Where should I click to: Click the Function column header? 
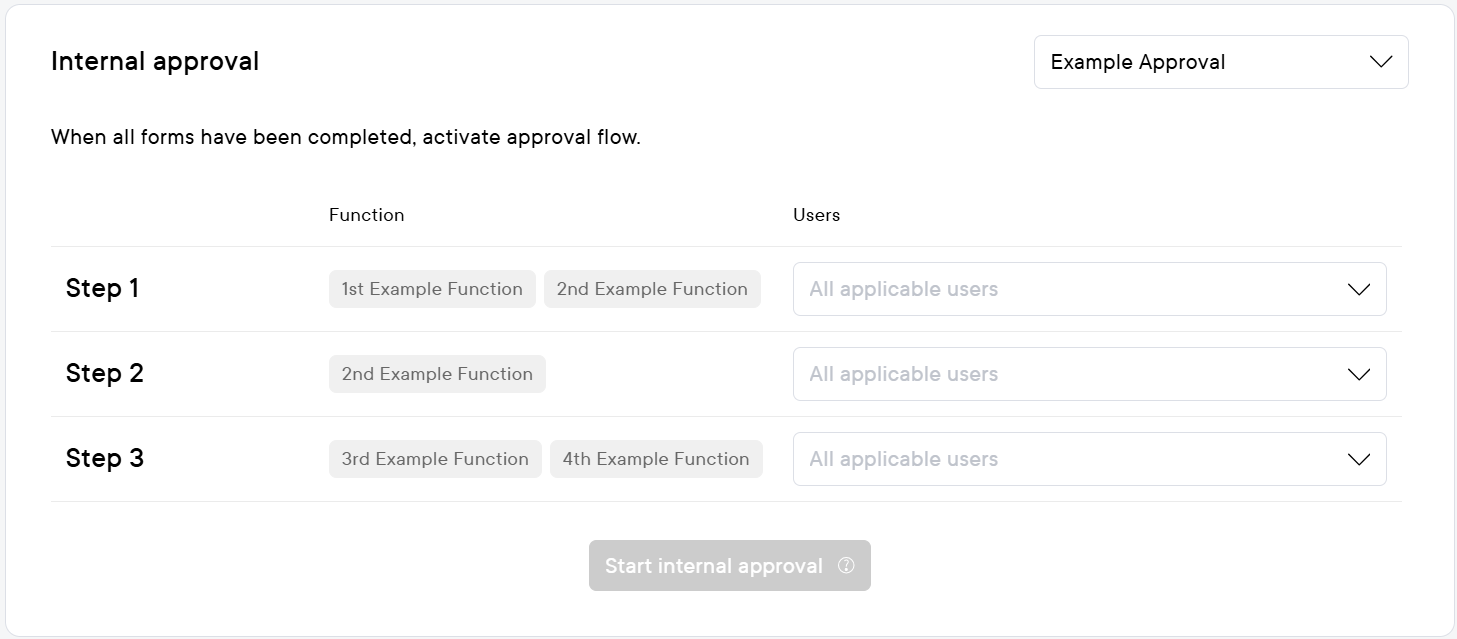pyautogui.click(x=367, y=215)
